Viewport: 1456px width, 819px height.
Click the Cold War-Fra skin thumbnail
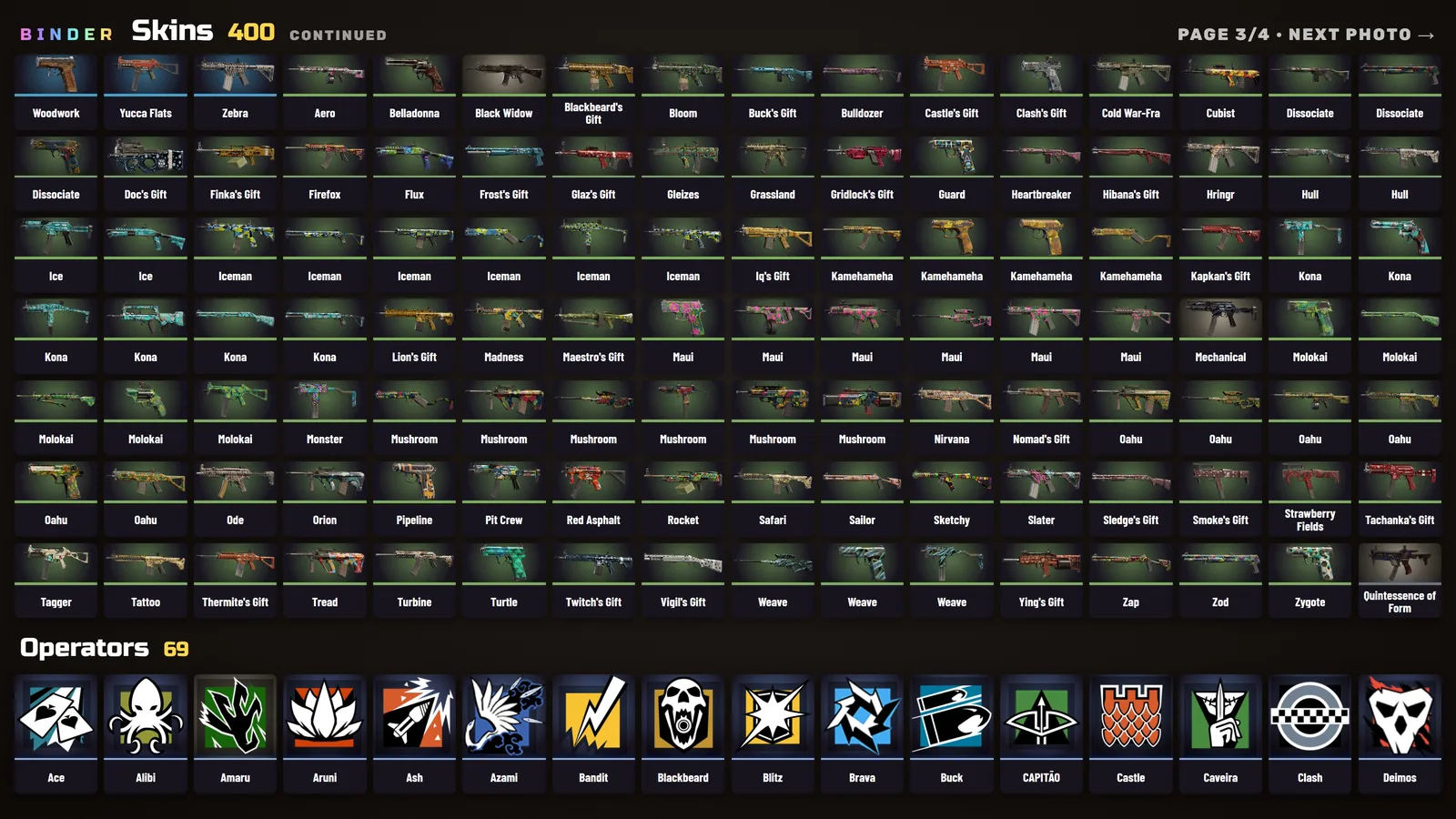click(1131, 75)
